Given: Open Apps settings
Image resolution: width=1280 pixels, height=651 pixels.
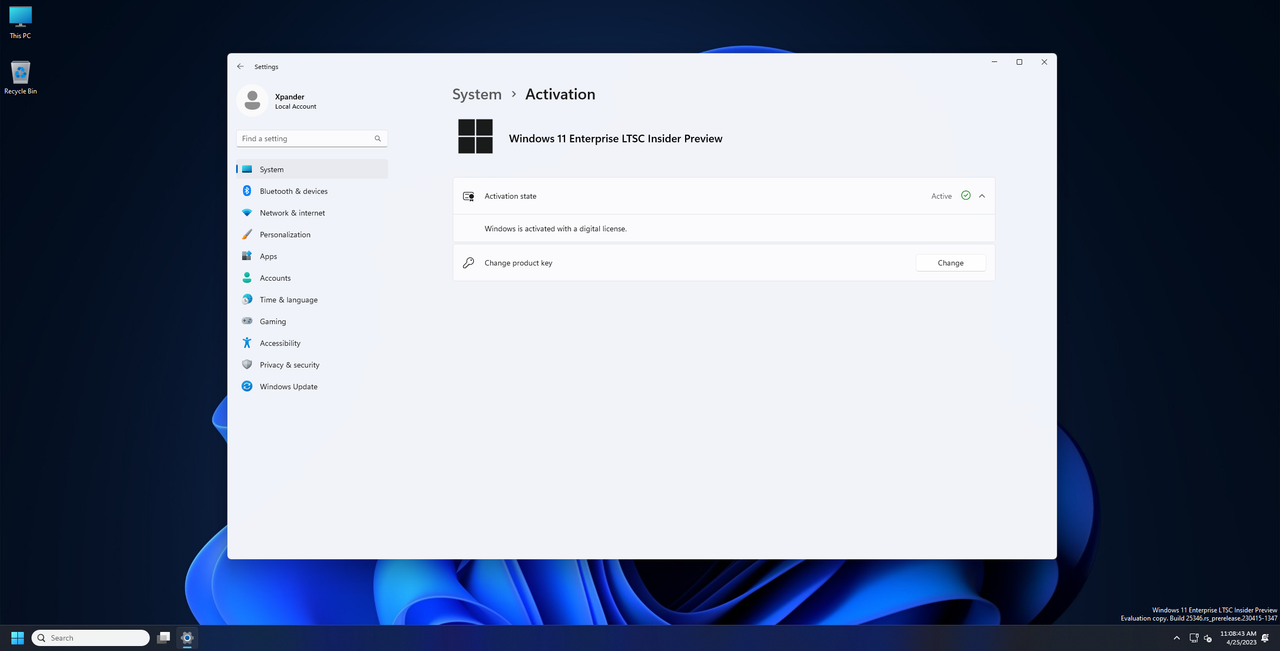Looking at the screenshot, I should tap(312, 256).
